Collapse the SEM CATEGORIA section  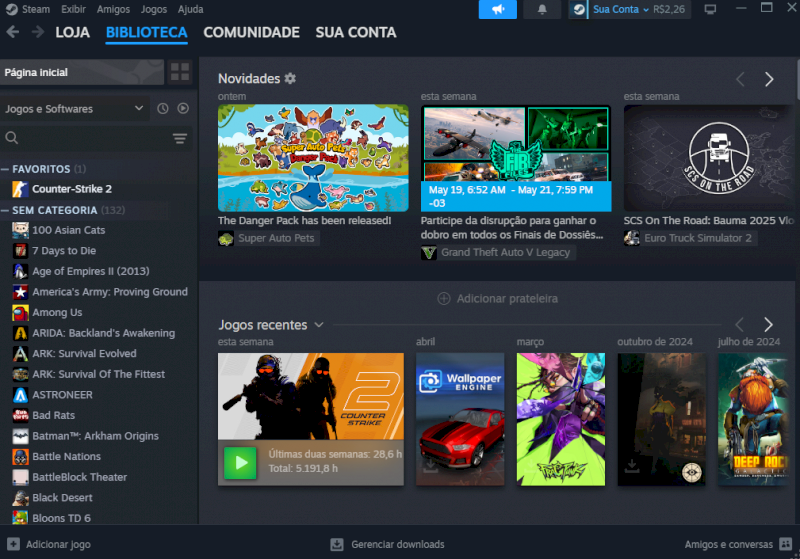point(5,210)
